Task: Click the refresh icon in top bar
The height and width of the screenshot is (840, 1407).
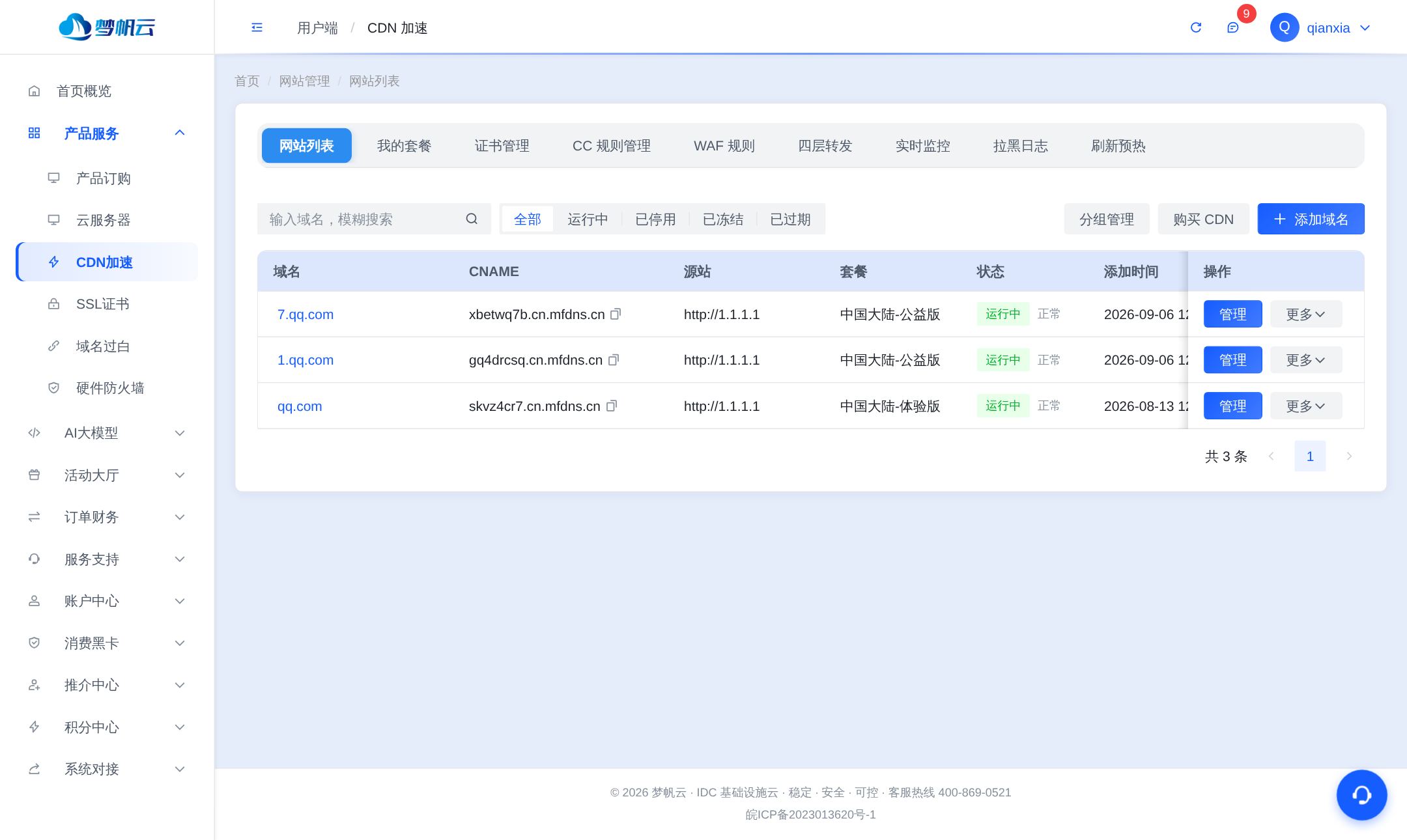Action: [1196, 27]
